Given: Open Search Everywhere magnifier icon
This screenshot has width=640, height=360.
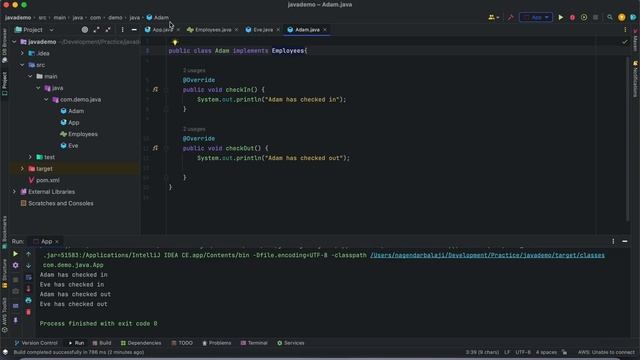Looking at the screenshot, I should point(610,18).
